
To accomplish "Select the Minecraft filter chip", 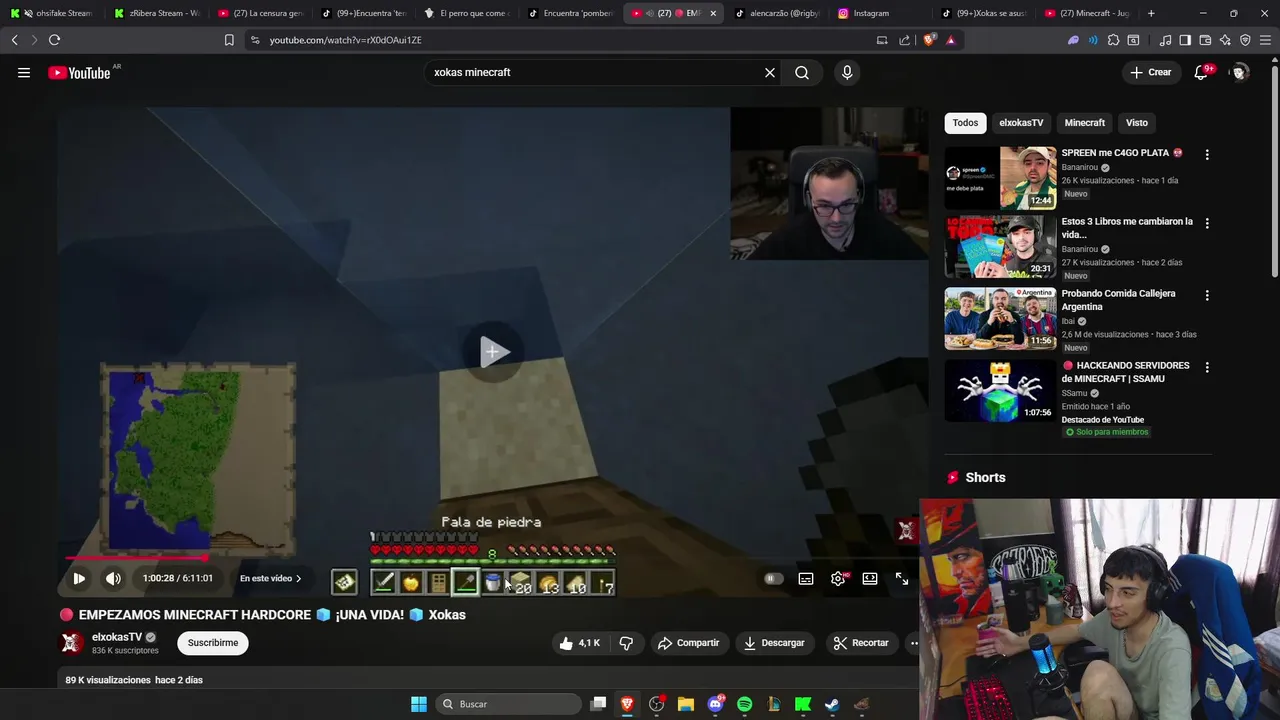I will [1085, 123].
